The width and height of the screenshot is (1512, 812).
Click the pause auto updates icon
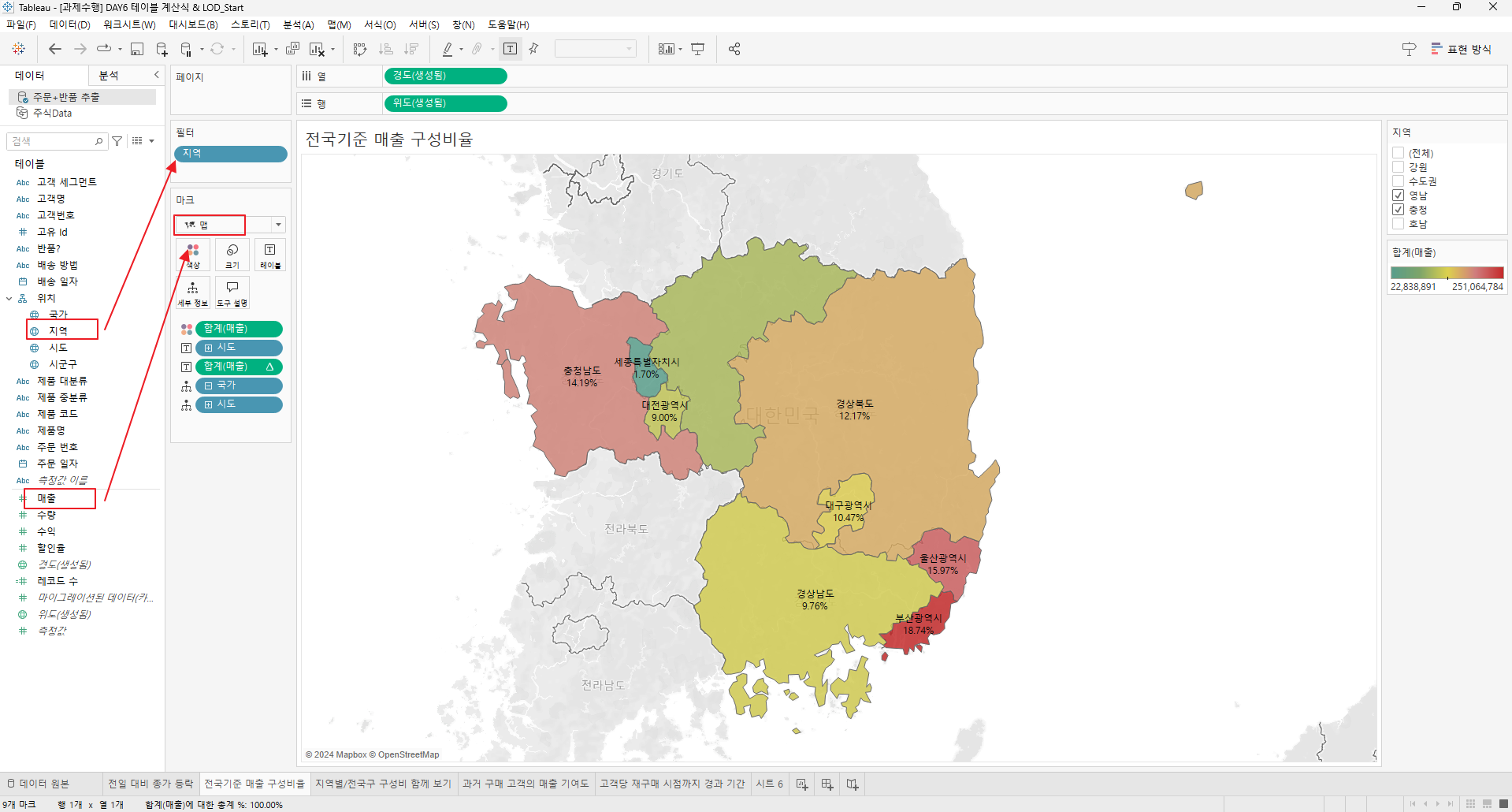tap(186, 49)
